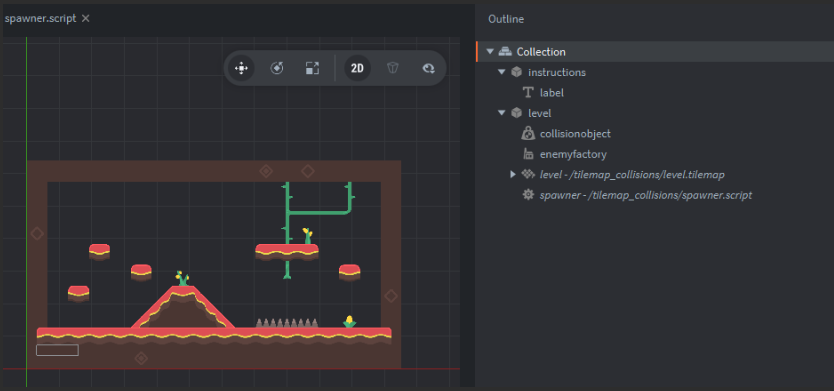Collapse the level game object arrow

(x=501, y=113)
